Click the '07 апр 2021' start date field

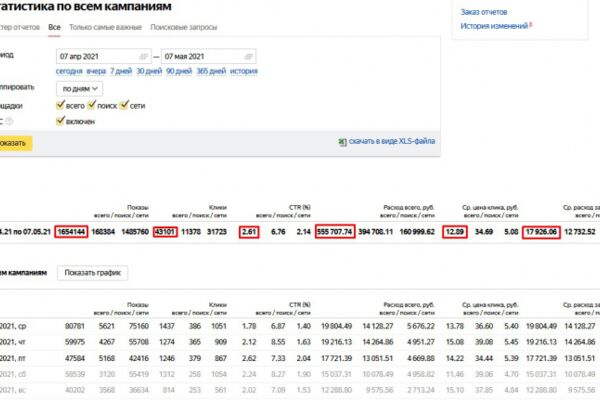click(103, 57)
